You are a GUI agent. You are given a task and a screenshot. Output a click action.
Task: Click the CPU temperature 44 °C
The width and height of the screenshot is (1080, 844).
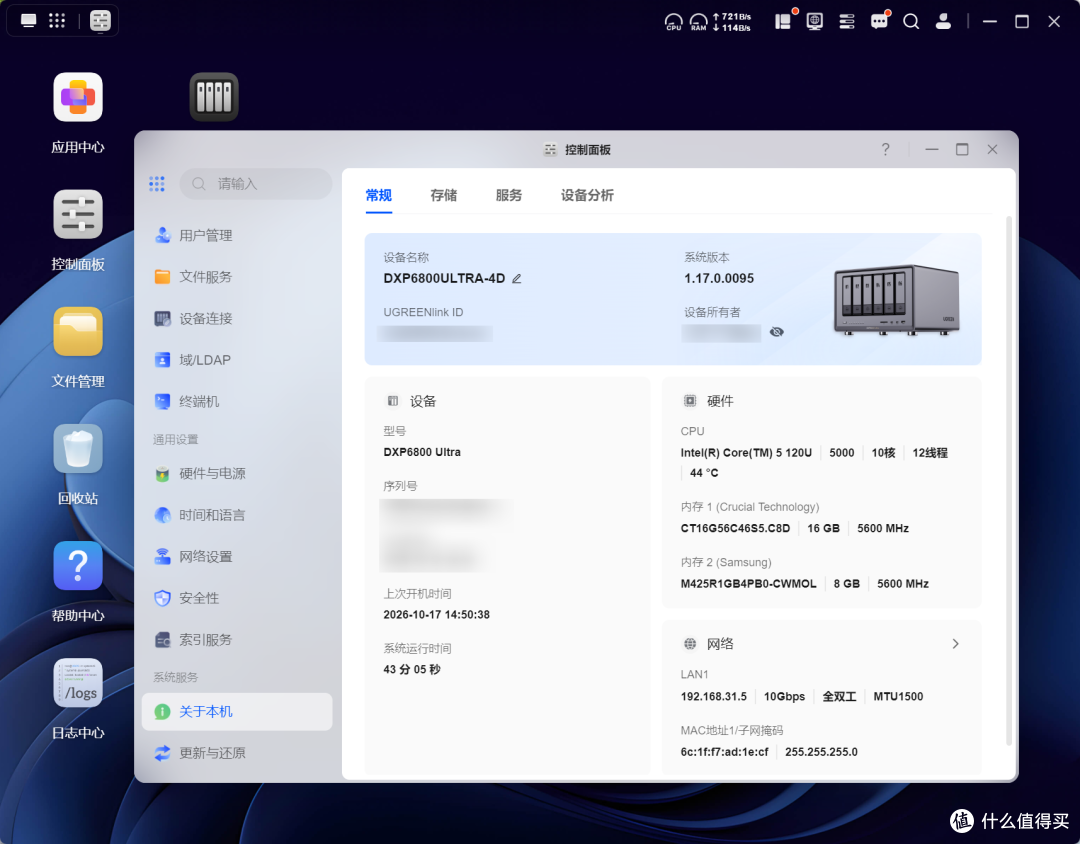point(704,473)
